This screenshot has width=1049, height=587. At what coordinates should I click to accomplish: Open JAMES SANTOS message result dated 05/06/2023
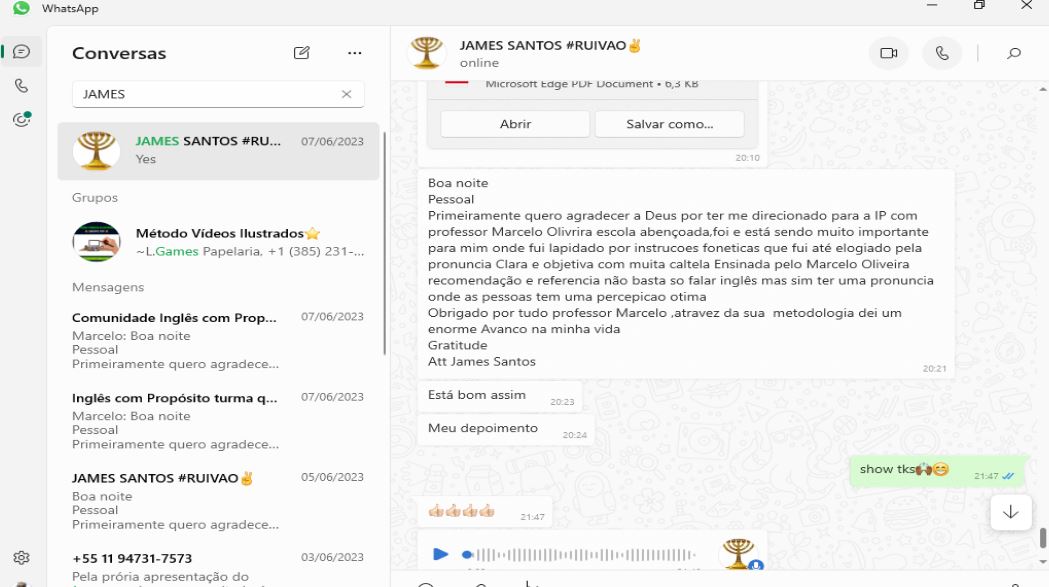[x=218, y=501]
